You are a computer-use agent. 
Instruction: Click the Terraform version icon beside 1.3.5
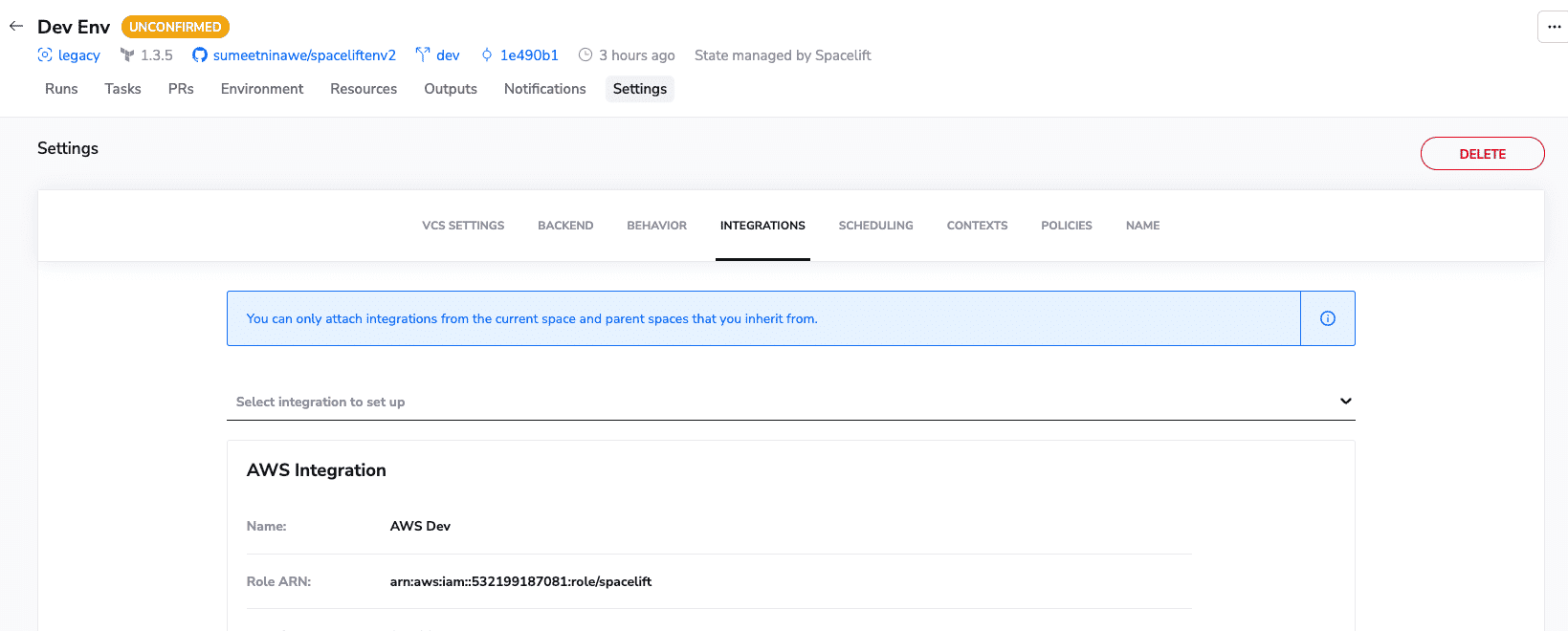127,55
